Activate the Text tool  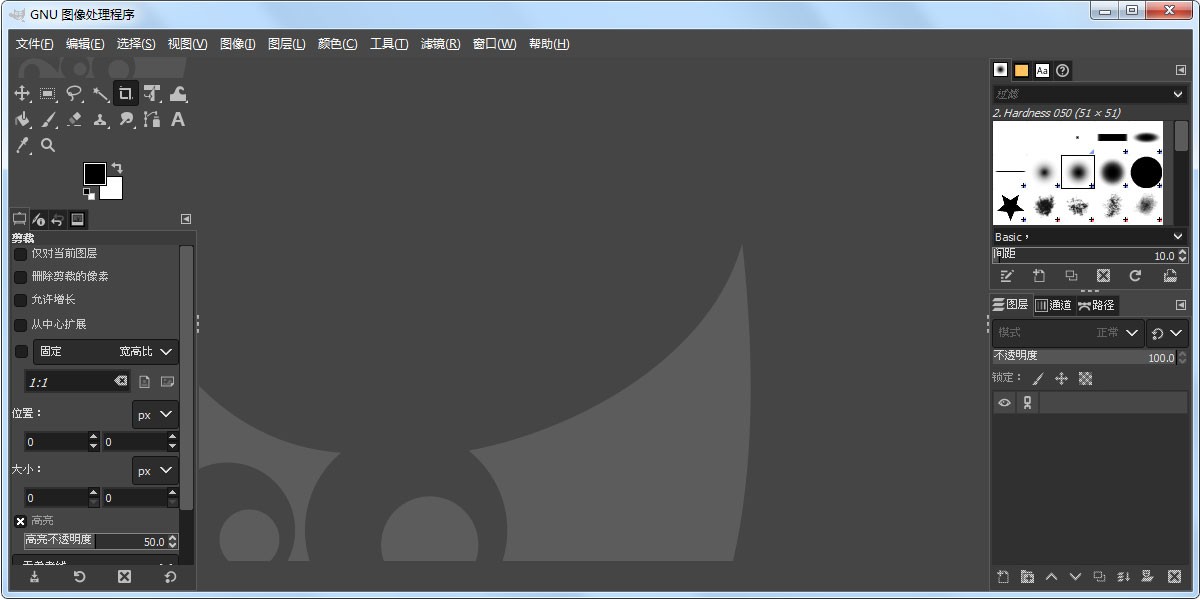coord(177,119)
